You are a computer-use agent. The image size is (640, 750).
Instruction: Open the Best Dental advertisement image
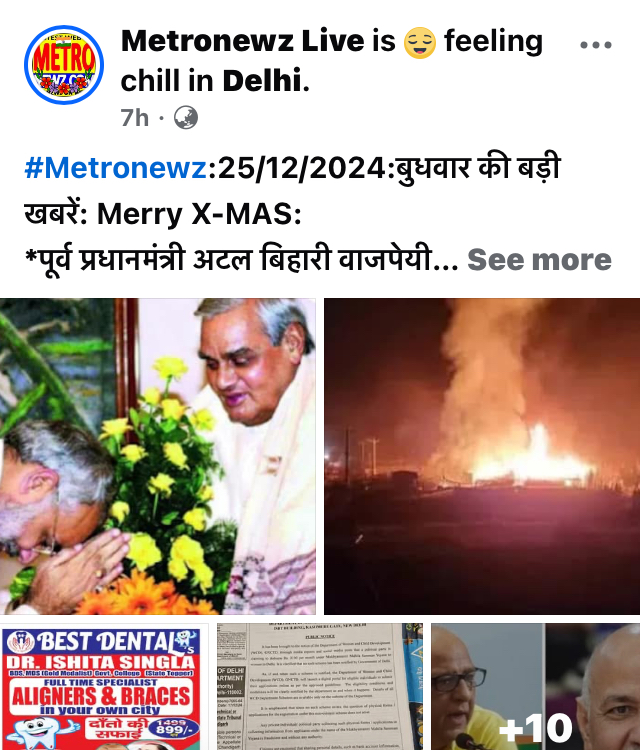[104, 687]
